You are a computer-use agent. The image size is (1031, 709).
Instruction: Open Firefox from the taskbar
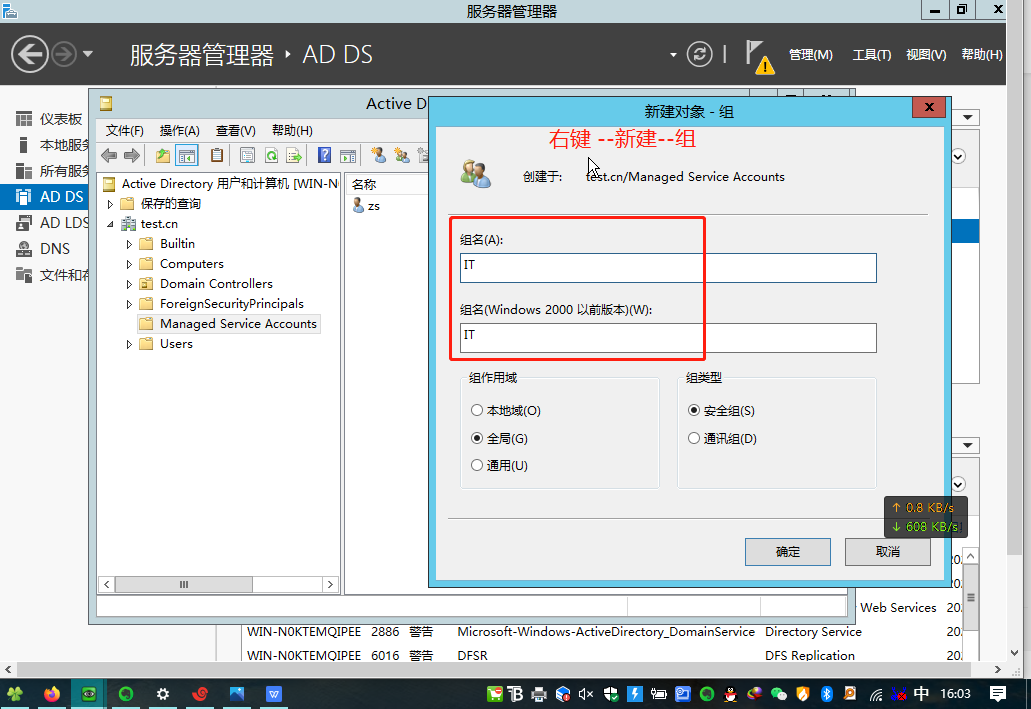[x=51, y=694]
